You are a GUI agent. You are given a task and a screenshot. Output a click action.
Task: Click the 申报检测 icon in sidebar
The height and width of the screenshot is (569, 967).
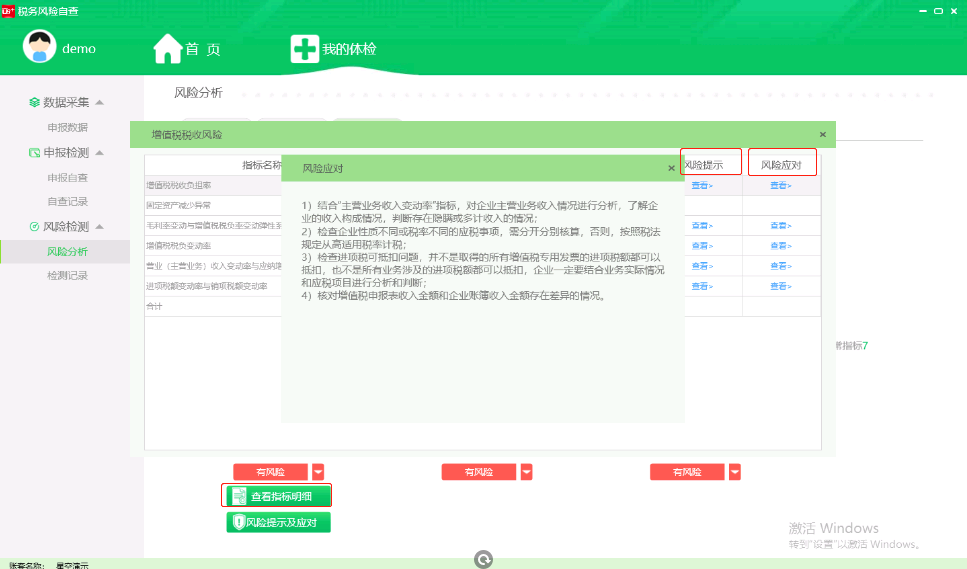[34, 153]
